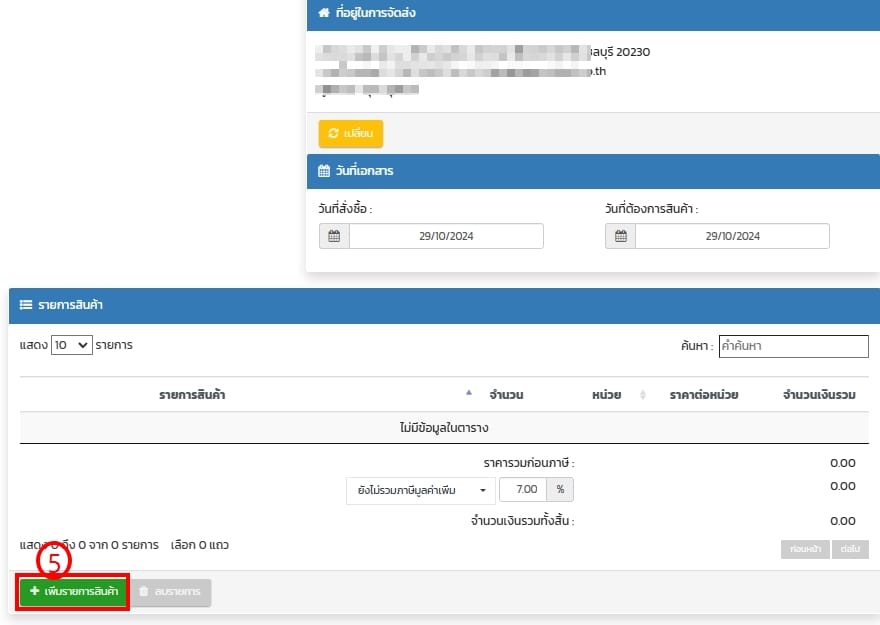
Task: Go to next page with ต่อไป
Action: point(852,549)
